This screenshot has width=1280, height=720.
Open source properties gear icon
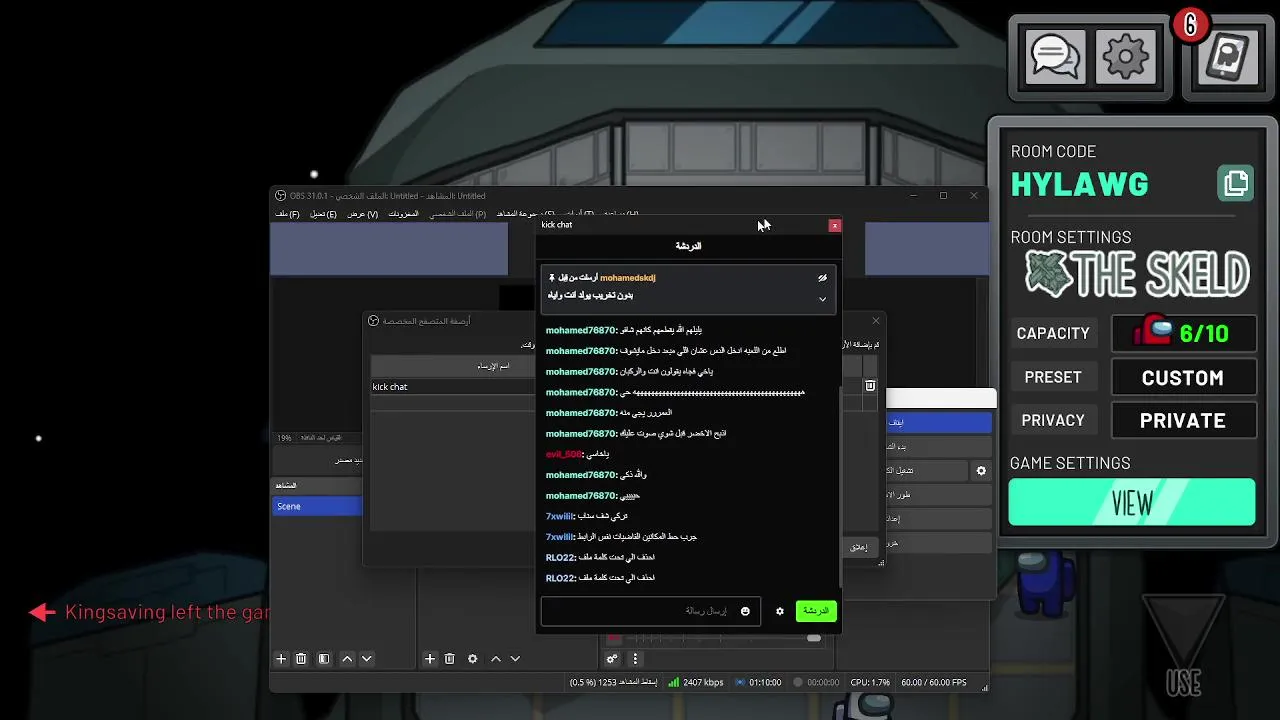(x=473, y=659)
